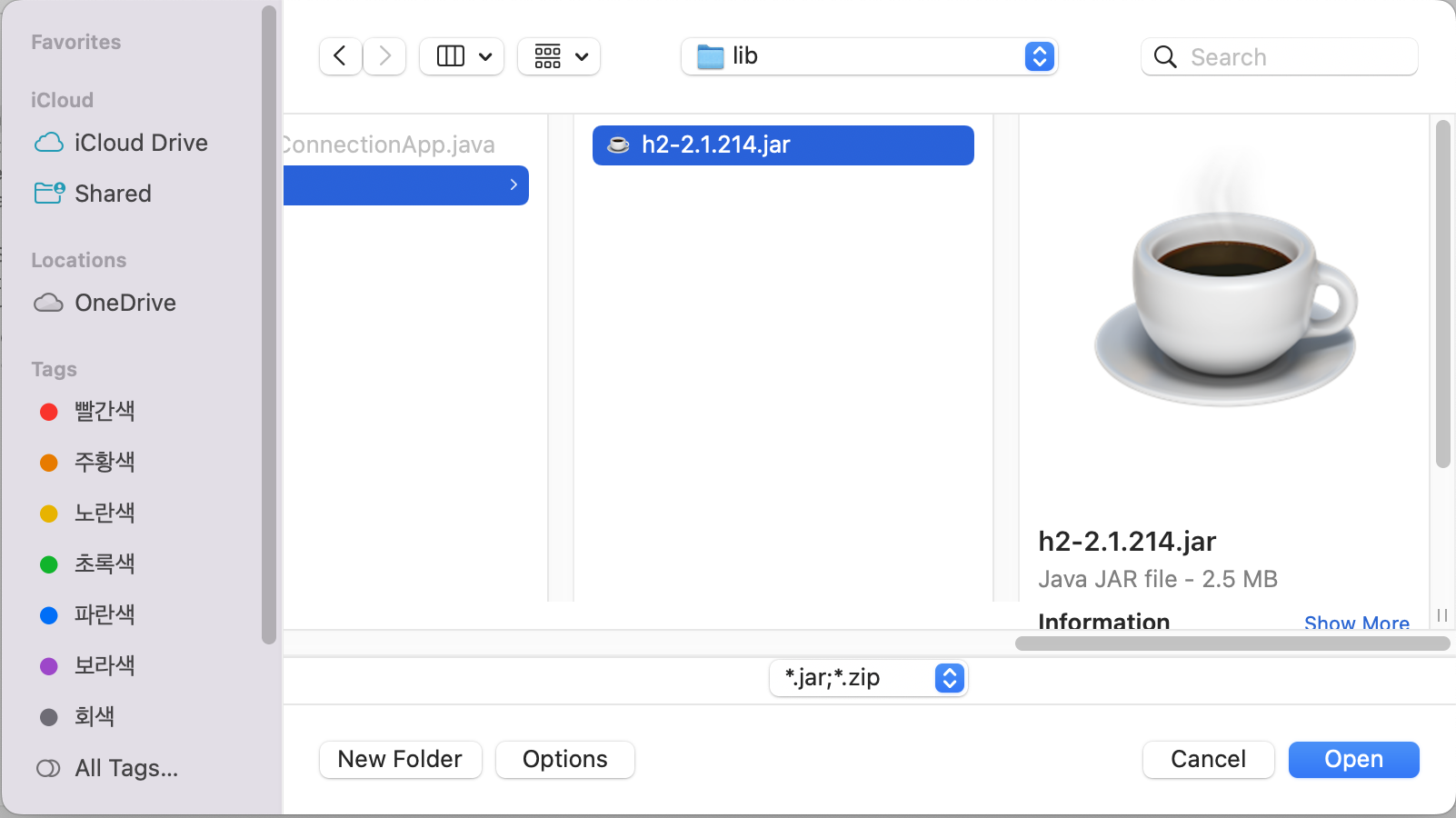Screen dimensions: 1456x818
Task: Open the *.jar;*.zip file type dropdown
Action: (x=868, y=678)
